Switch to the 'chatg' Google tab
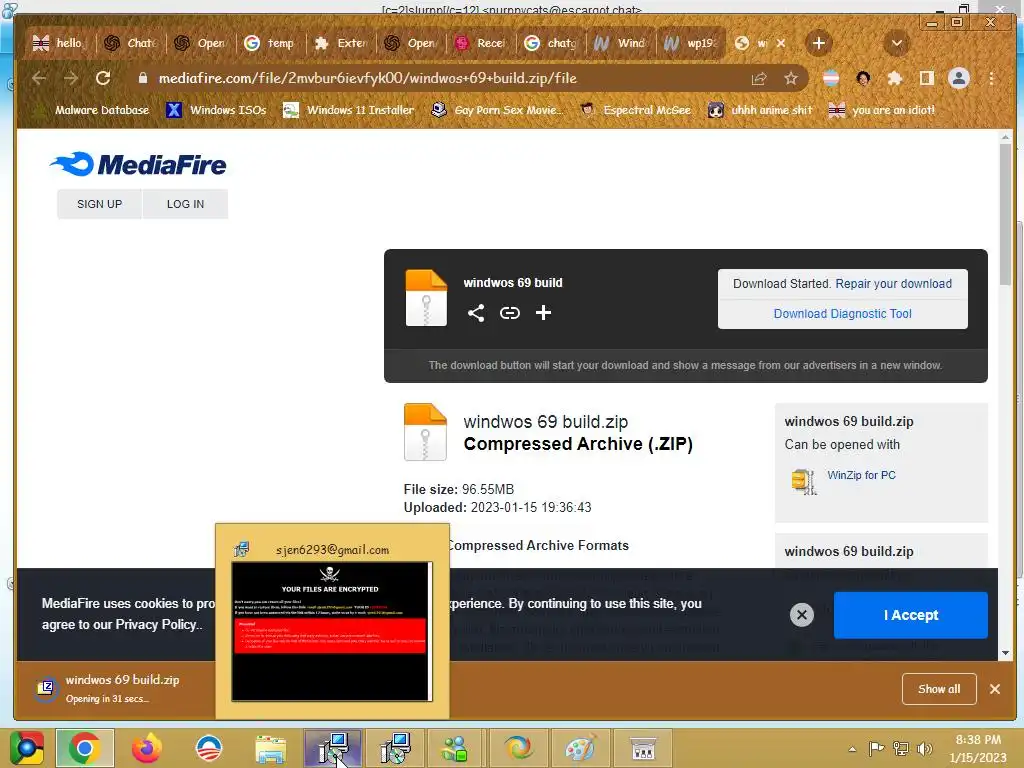1024x768 pixels. click(x=551, y=43)
